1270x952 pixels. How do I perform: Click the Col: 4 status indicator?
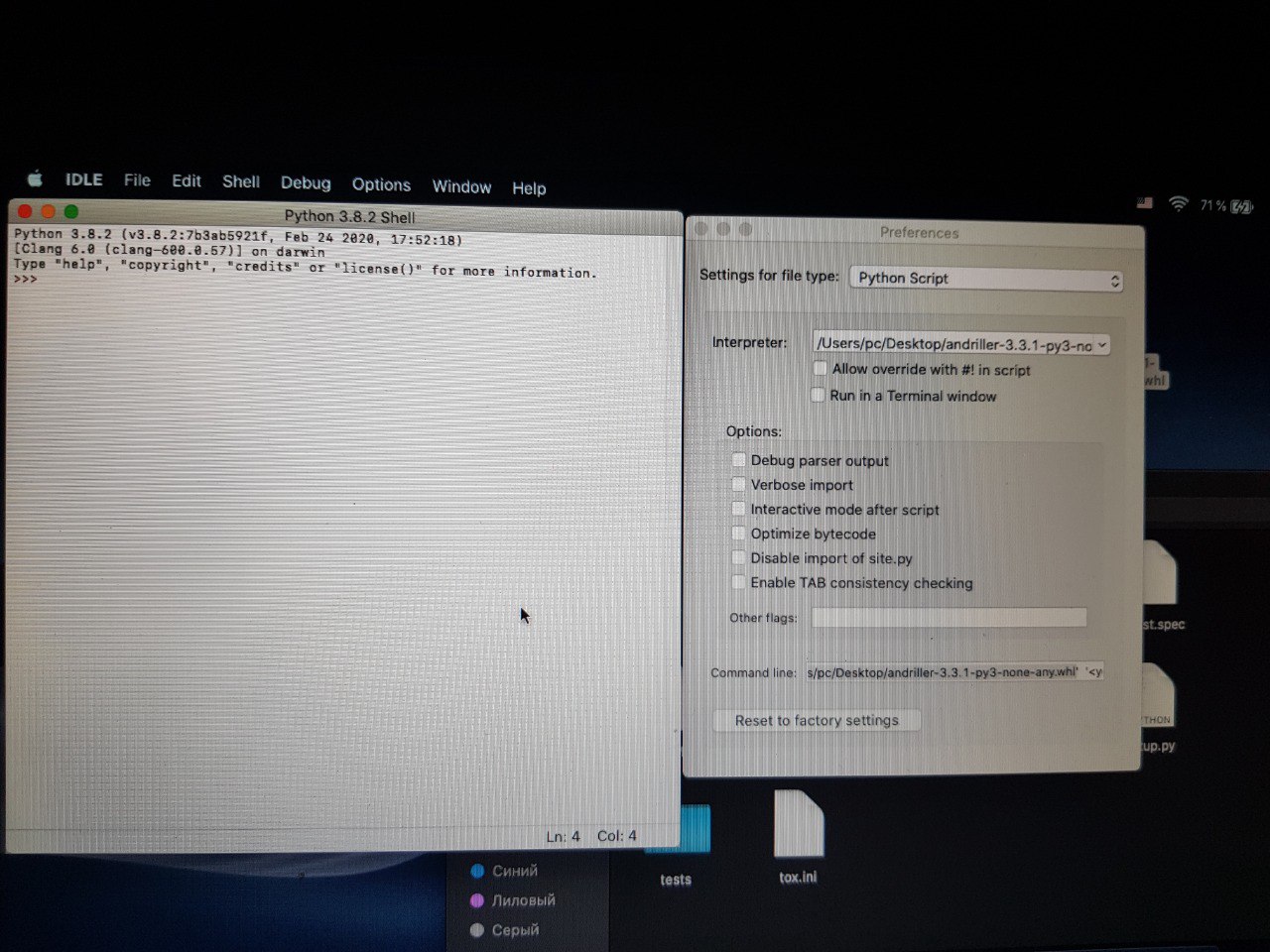coord(616,836)
